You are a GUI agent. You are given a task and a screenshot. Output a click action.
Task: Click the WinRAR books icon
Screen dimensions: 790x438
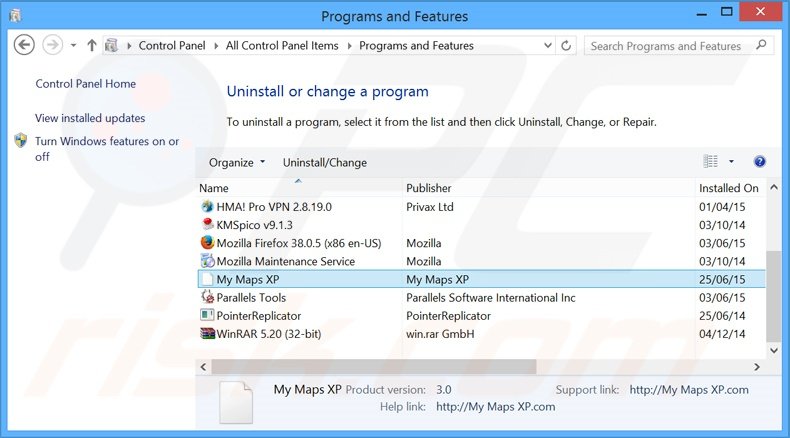click(207, 333)
